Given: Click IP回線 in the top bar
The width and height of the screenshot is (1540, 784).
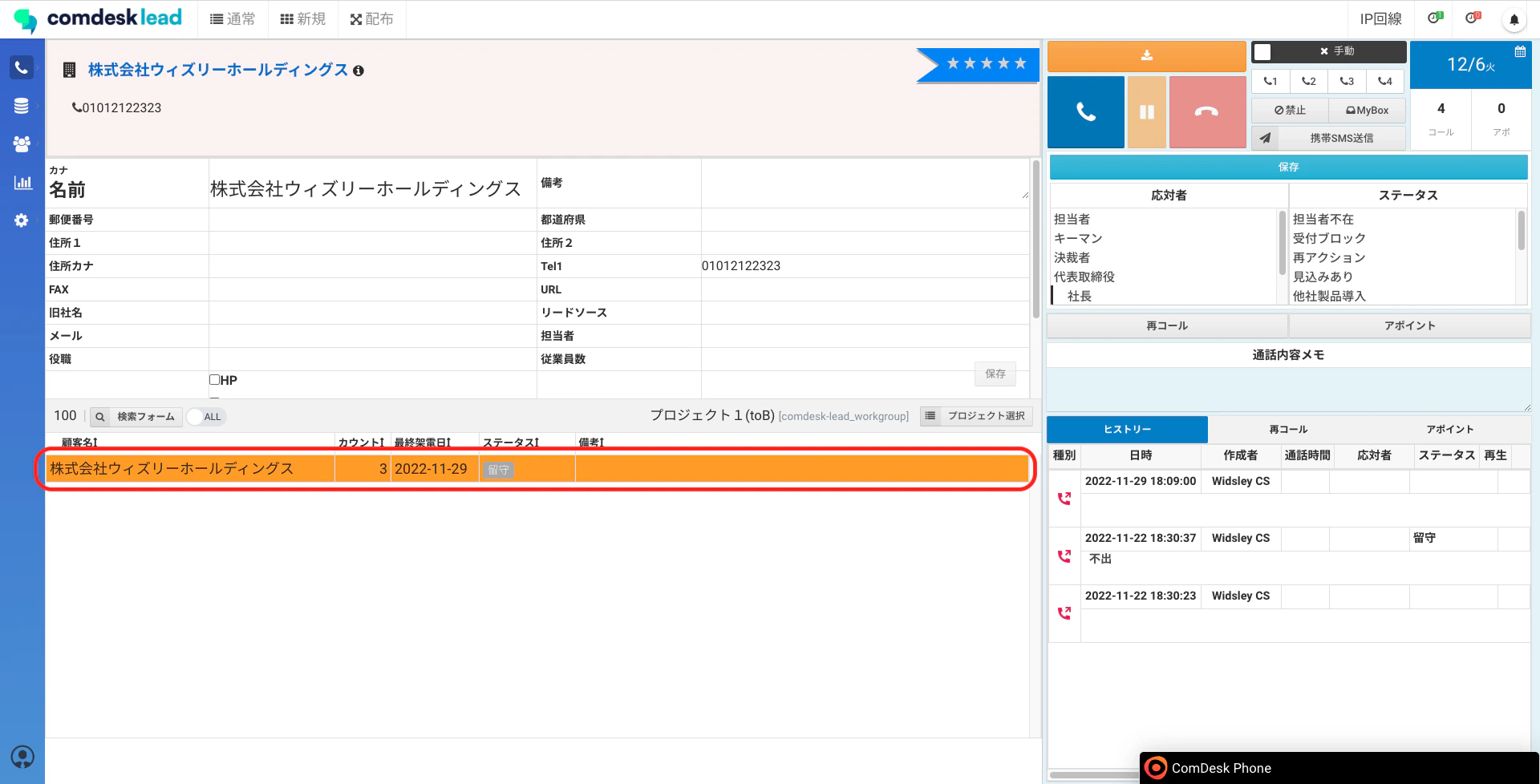Looking at the screenshot, I should 1380,19.
